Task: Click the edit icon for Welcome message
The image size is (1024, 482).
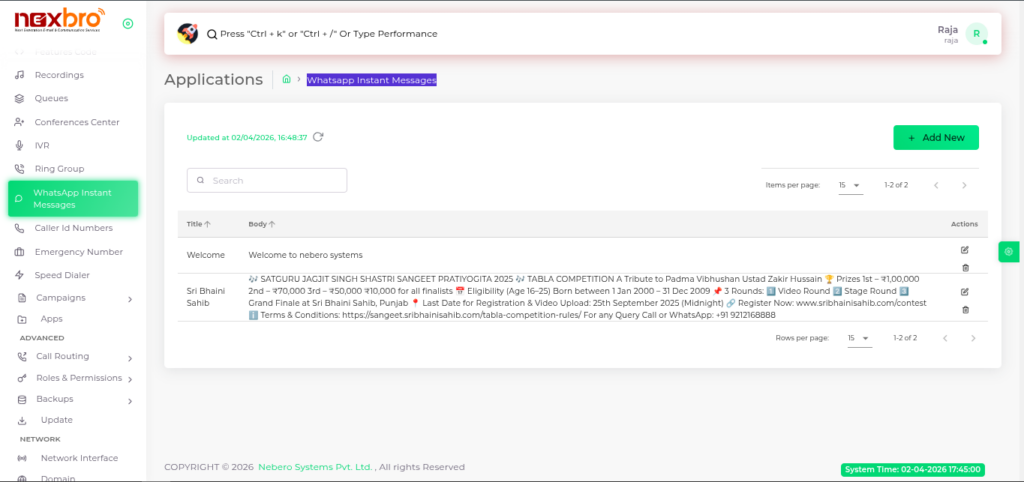Action: [965, 249]
